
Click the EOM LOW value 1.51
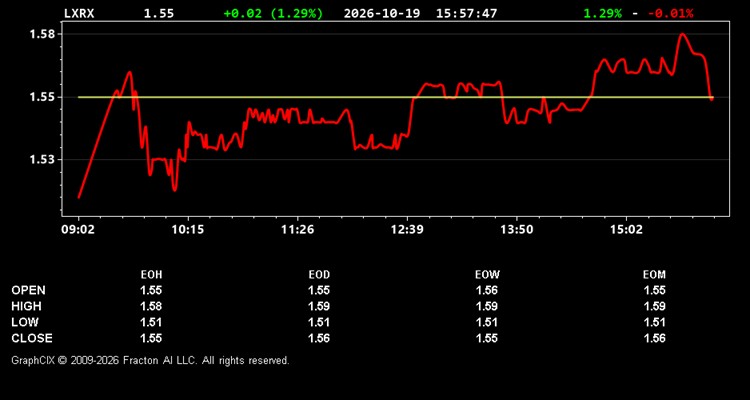(x=654, y=322)
